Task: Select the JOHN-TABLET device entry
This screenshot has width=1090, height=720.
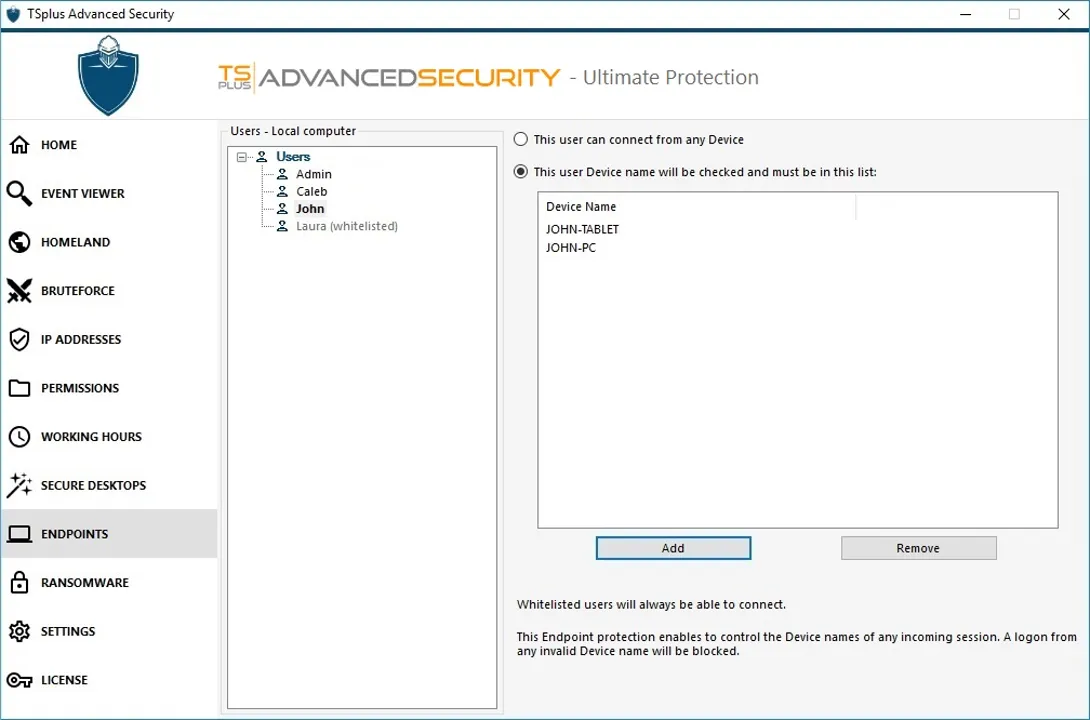Action: point(582,229)
